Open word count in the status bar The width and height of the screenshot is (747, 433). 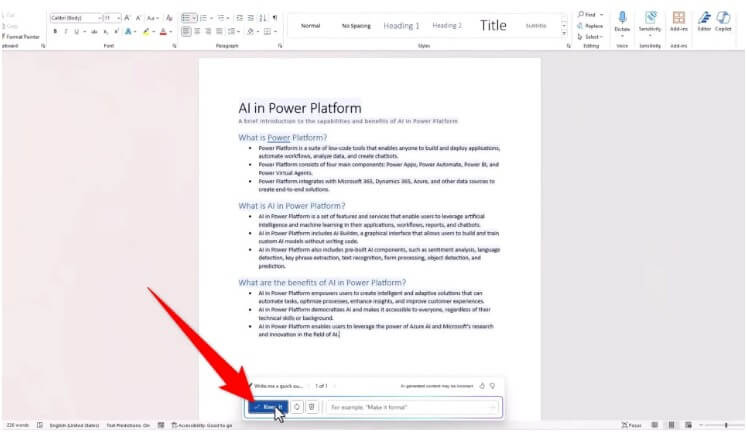(17, 425)
